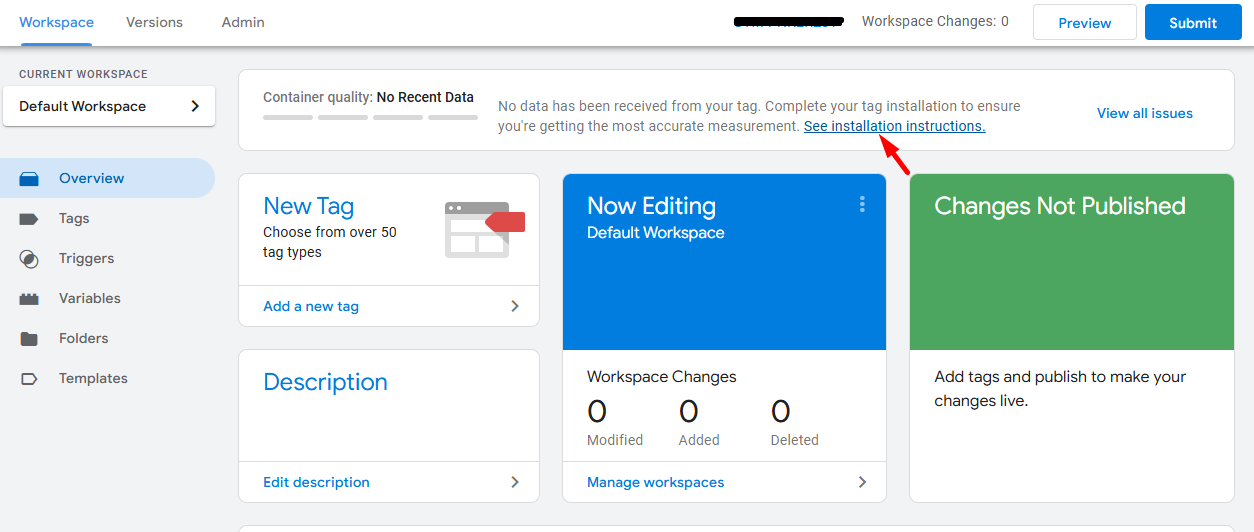Click the Templates outline label icon
The height and width of the screenshot is (532, 1254).
(x=29, y=379)
